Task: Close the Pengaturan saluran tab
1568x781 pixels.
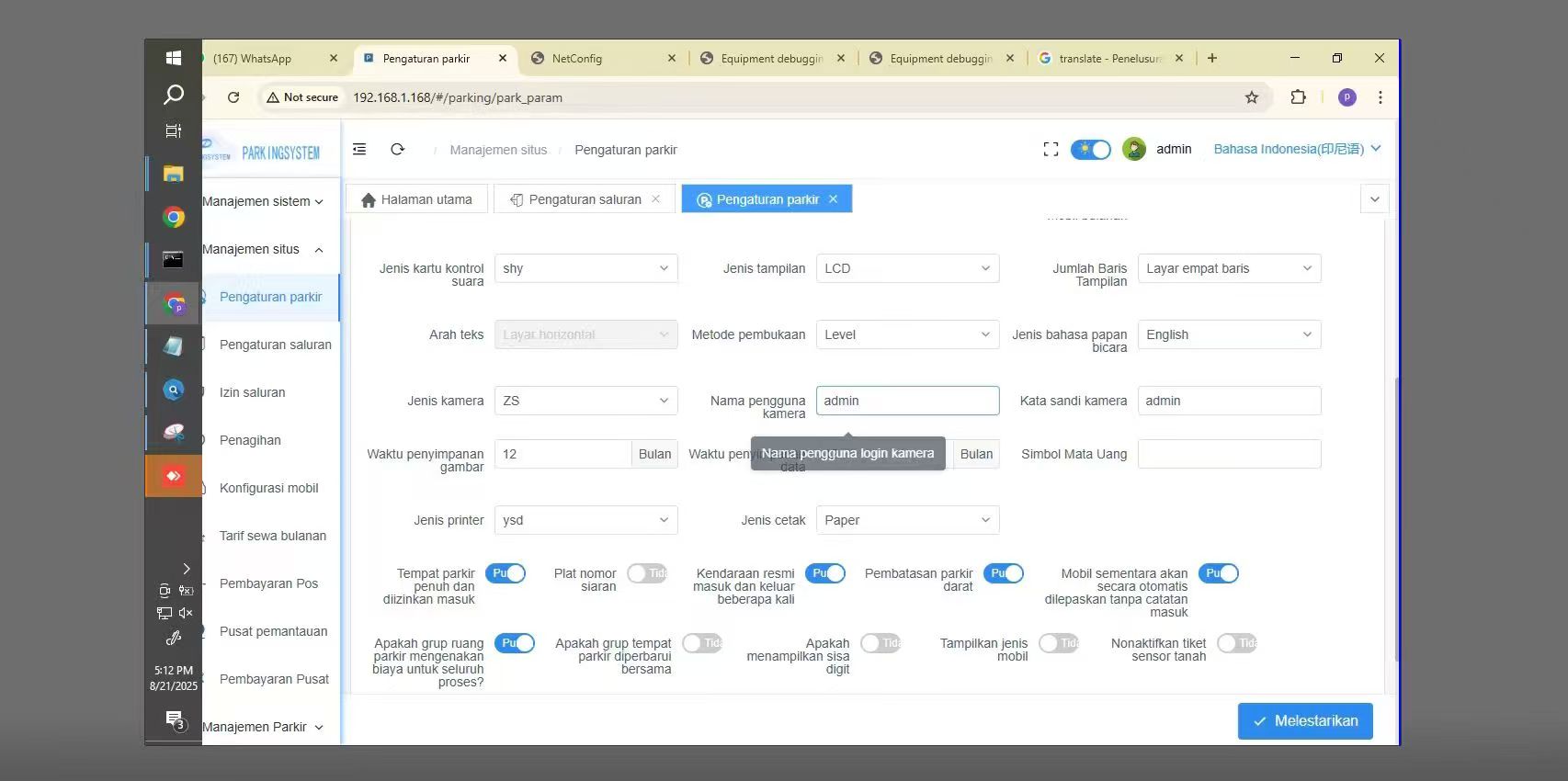Action: [x=656, y=198]
